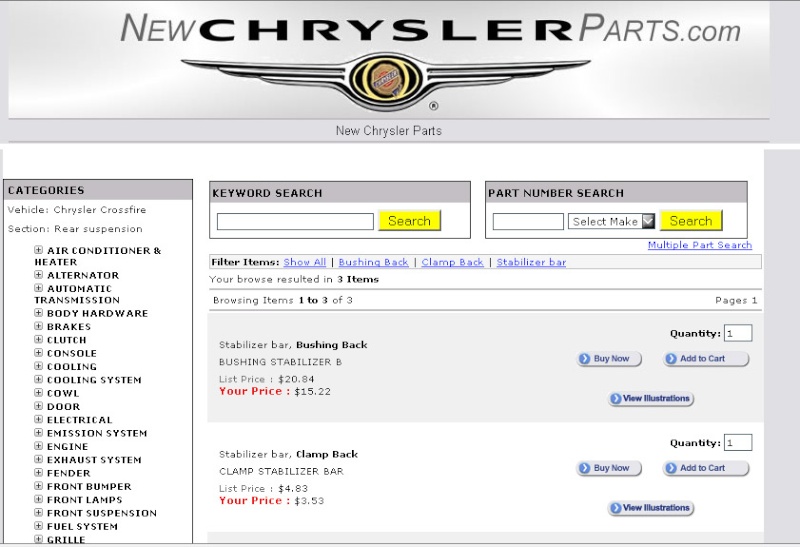800x547 pixels.
Task: Expand the Air Conditioner & Heater category
Action: [x=38, y=250]
